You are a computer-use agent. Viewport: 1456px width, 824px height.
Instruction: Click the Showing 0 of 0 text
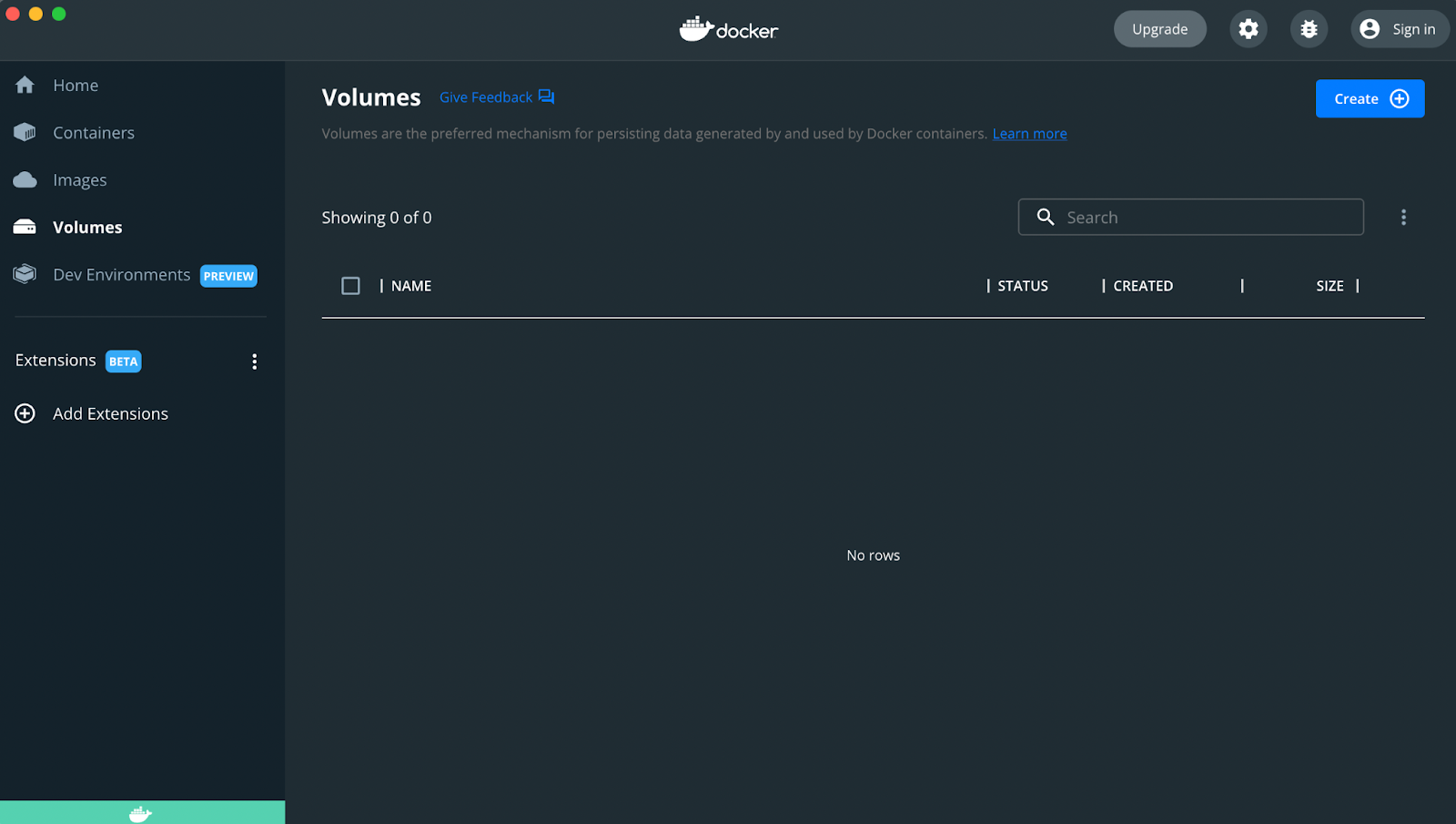point(377,218)
